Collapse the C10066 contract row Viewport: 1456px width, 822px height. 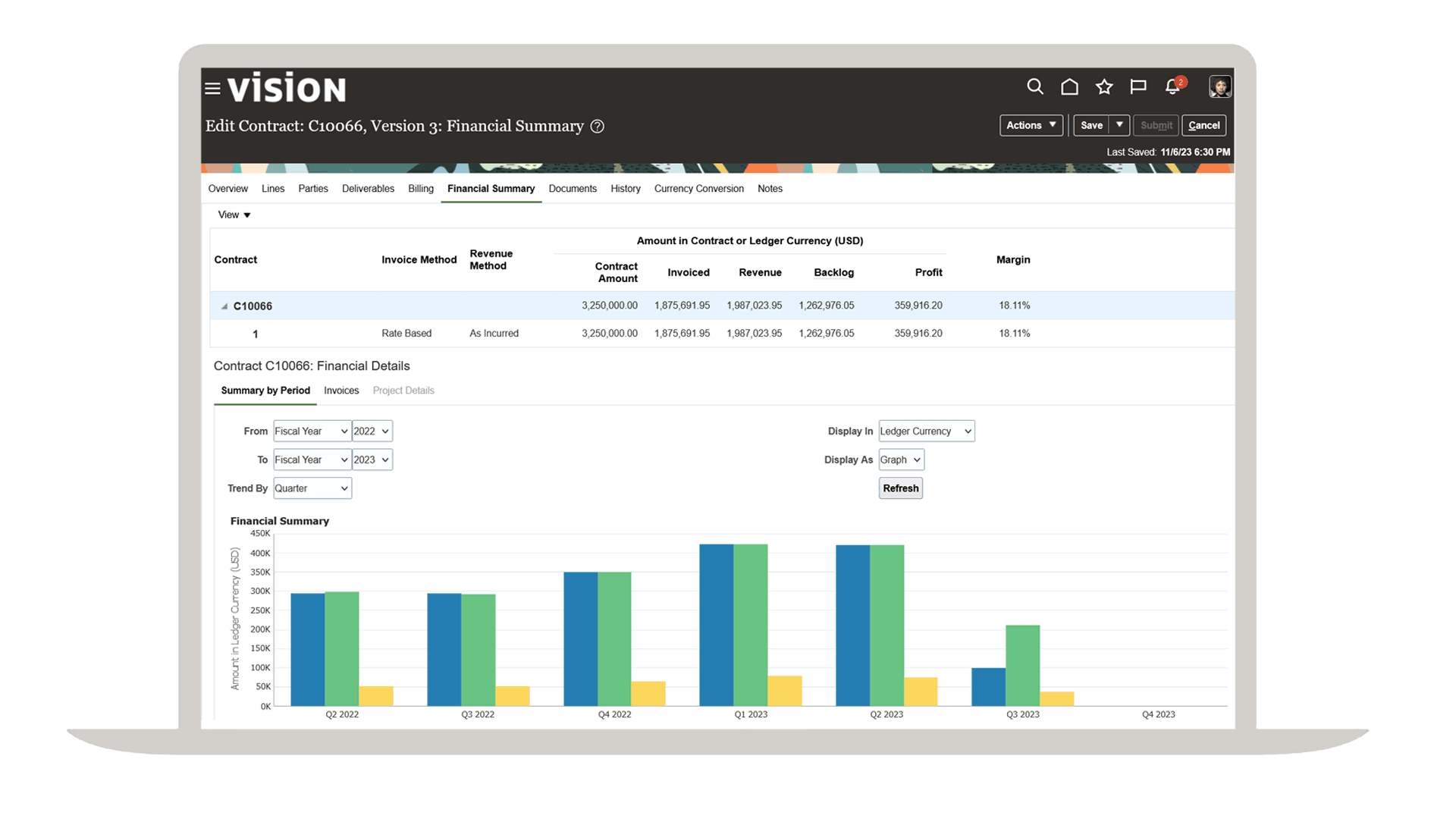pos(224,306)
